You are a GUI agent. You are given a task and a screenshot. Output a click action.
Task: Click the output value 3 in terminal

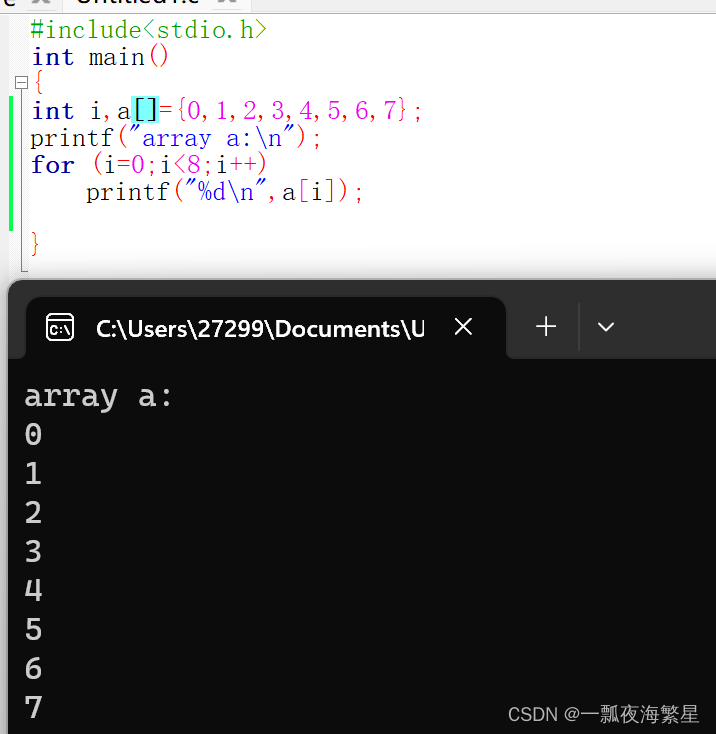(33, 551)
